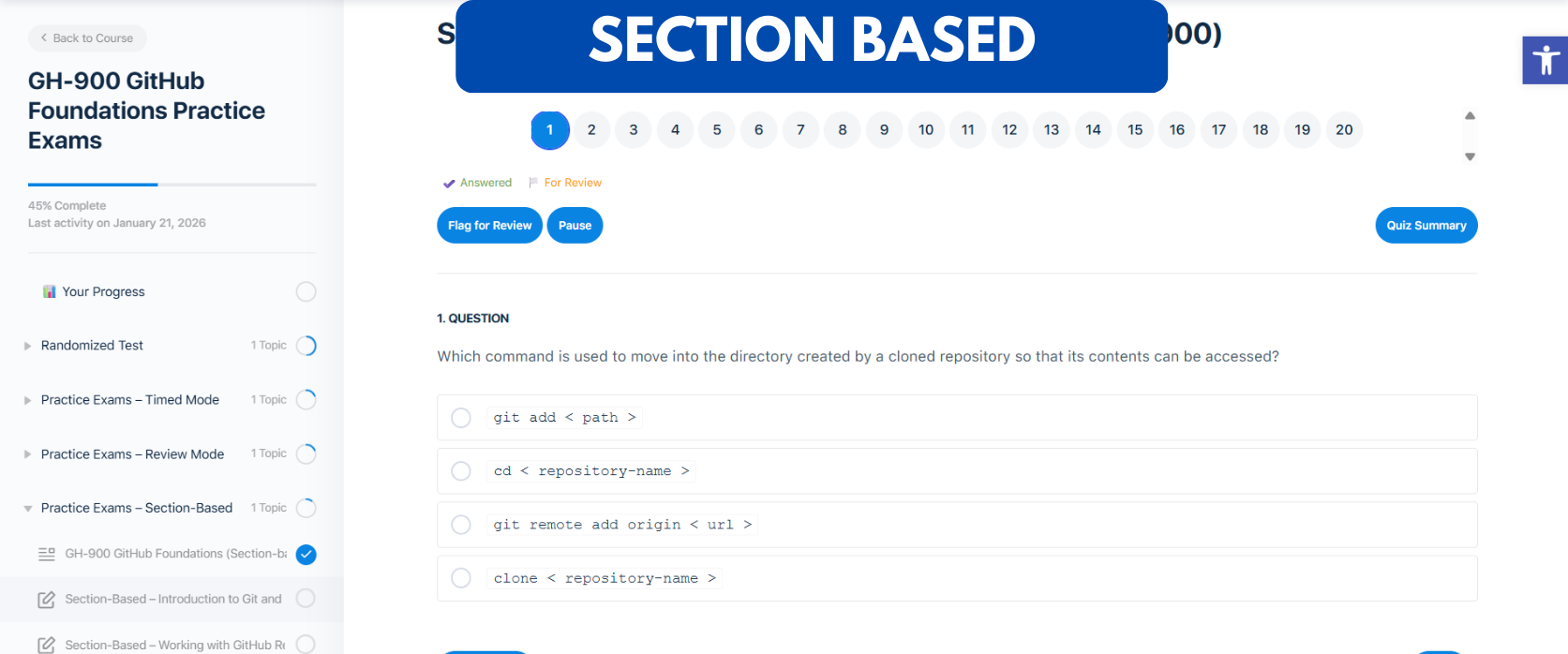Click the checked circle beside GH-900 Foundations lesson

[x=306, y=555]
